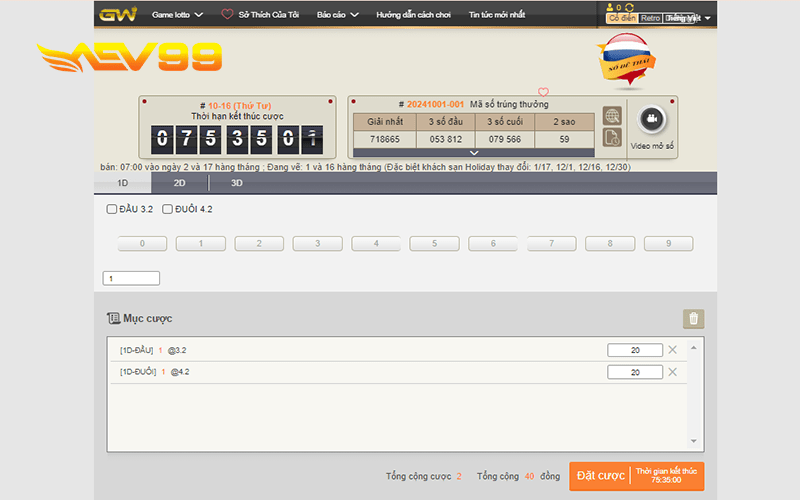The width and height of the screenshot is (800, 500).
Task: Click the trash icon to clear bets
Action: [x=693, y=319]
